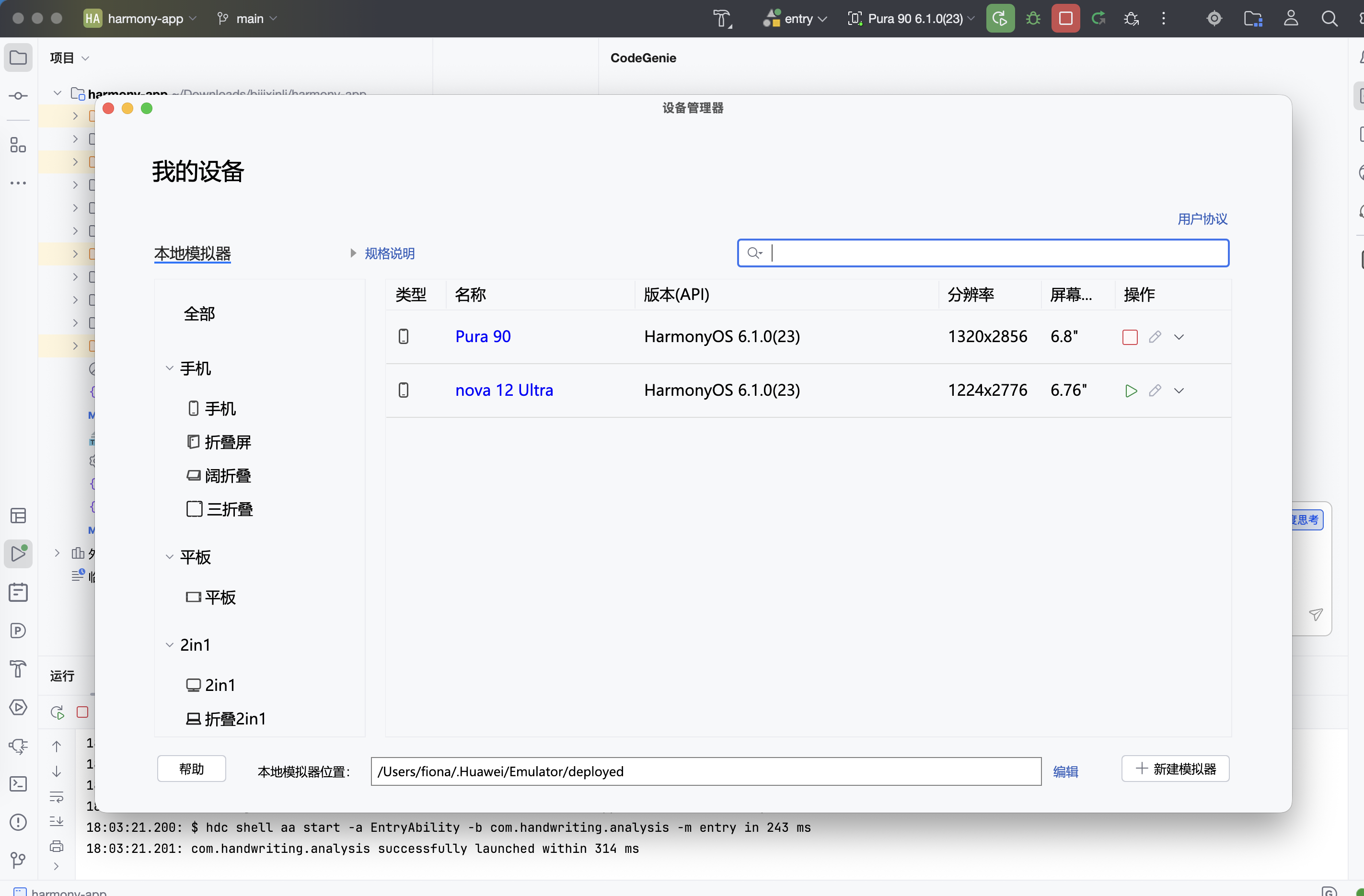Click the print icon in Run panel
The image size is (1364, 896).
tap(57, 846)
